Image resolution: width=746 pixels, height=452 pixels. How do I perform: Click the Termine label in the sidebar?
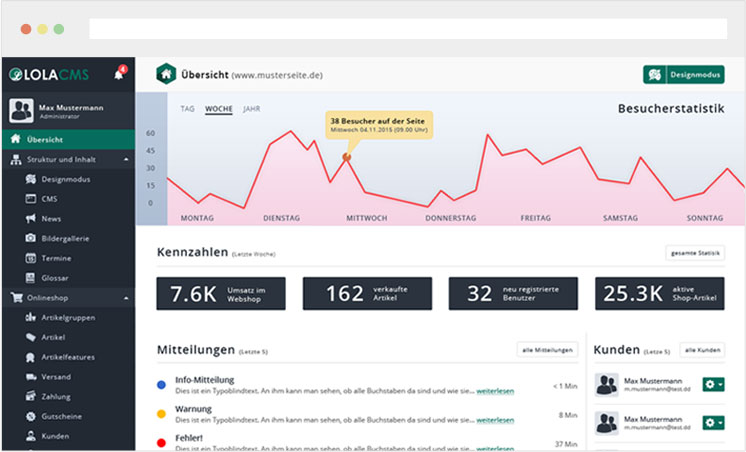[56, 258]
